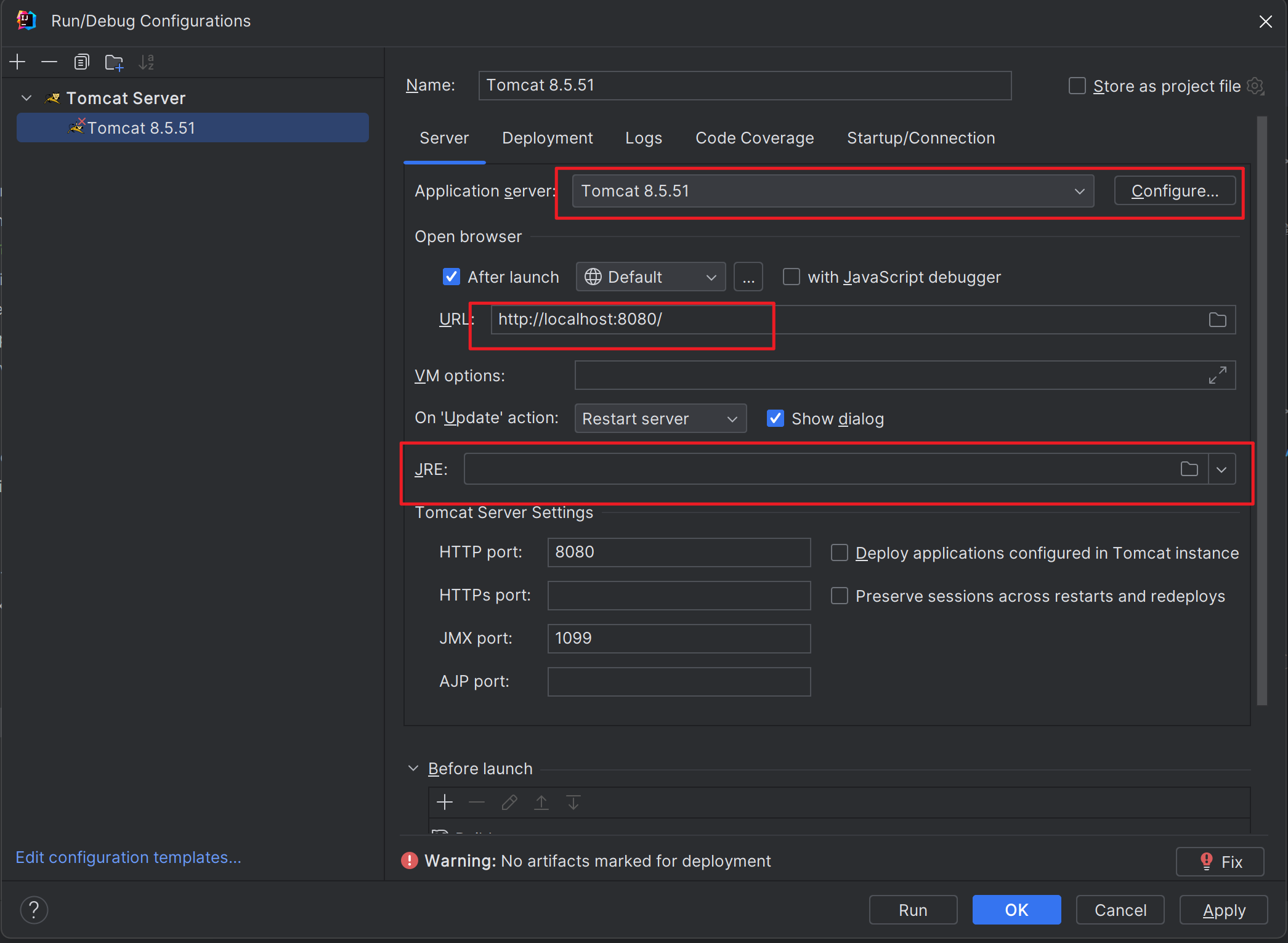Viewport: 1288px width, 943px height.
Task: Create a new configuration folder
Action: pos(114,62)
